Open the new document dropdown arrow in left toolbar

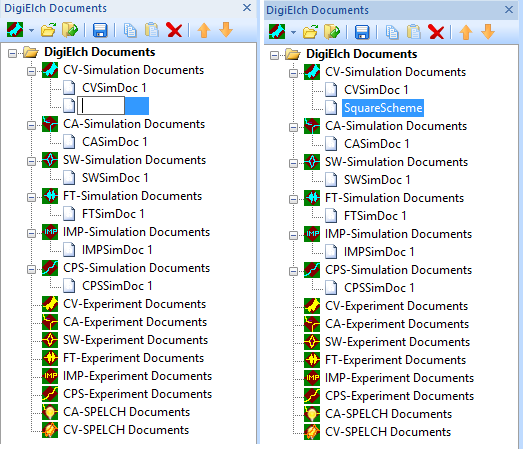(31, 31)
